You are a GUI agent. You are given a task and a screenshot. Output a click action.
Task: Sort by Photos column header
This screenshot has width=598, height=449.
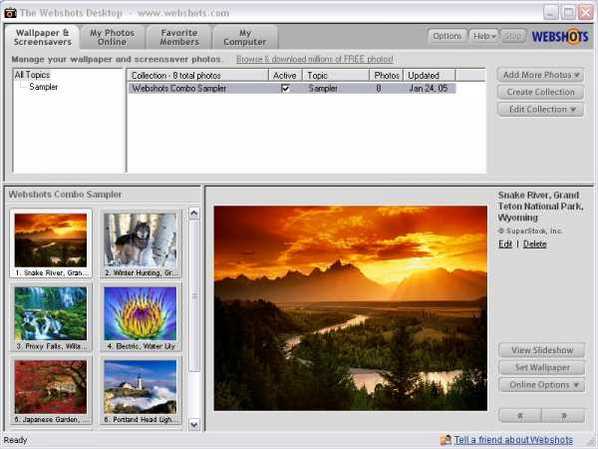(386, 75)
